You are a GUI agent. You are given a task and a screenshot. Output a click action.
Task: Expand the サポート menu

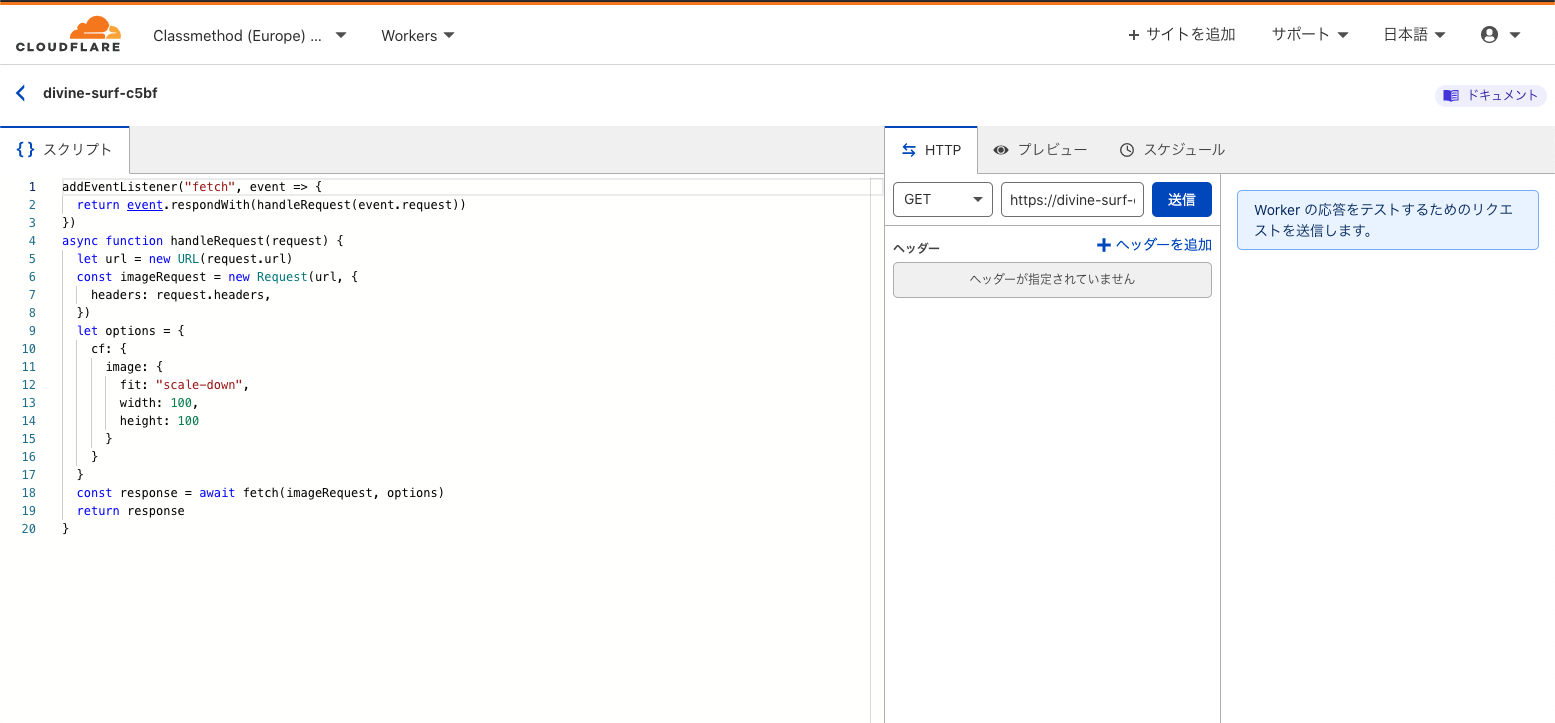tap(1309, 35)
